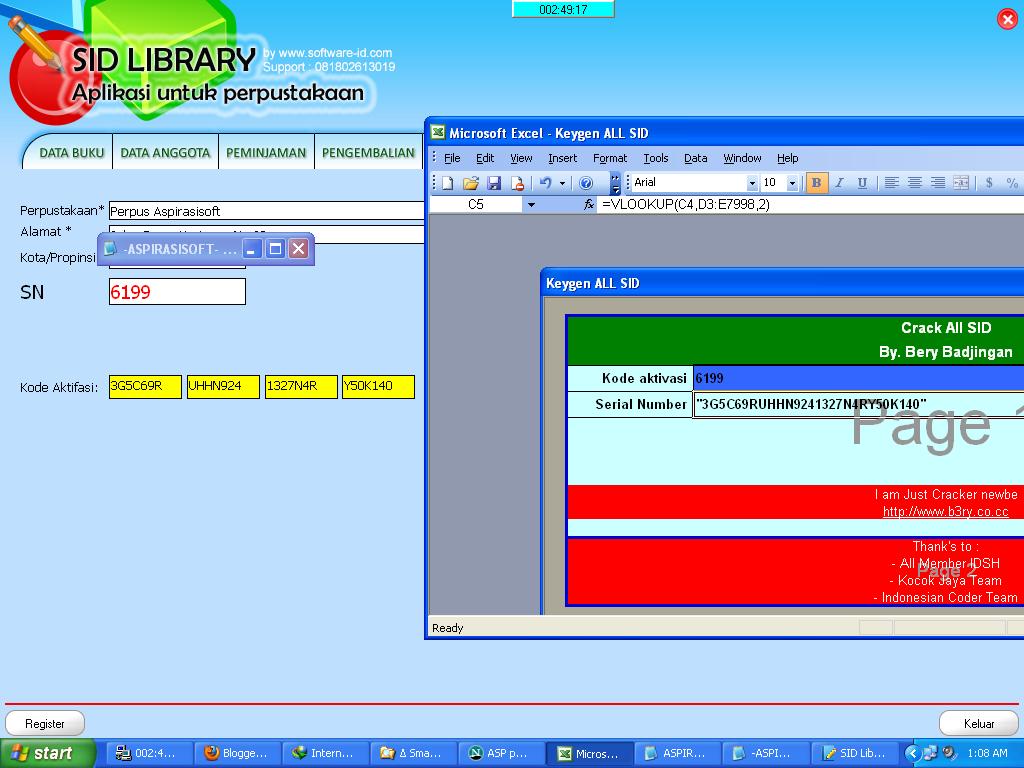The image size is (1024, 768).
Task: Click first Kode Aktifasi field 3G5C69R
Action: (145, 386)
